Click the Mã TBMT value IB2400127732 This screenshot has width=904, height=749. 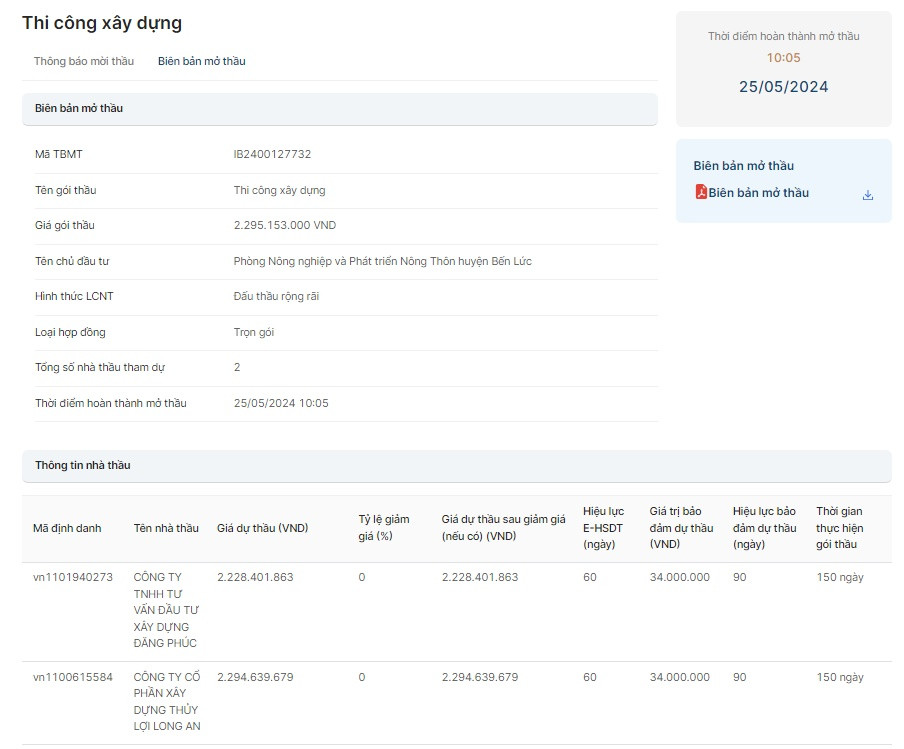point(272,154)
